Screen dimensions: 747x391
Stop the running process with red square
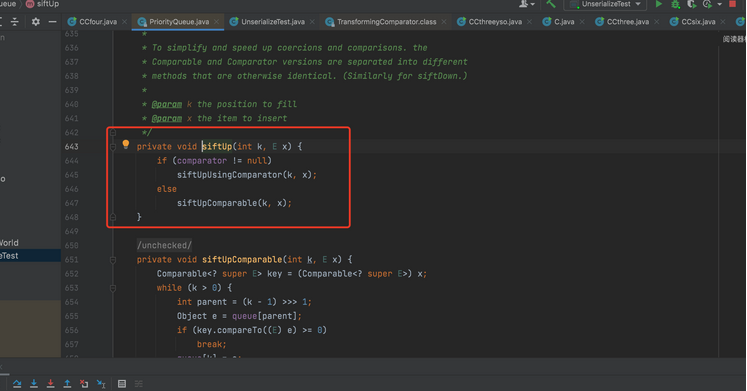click(732, 4)
